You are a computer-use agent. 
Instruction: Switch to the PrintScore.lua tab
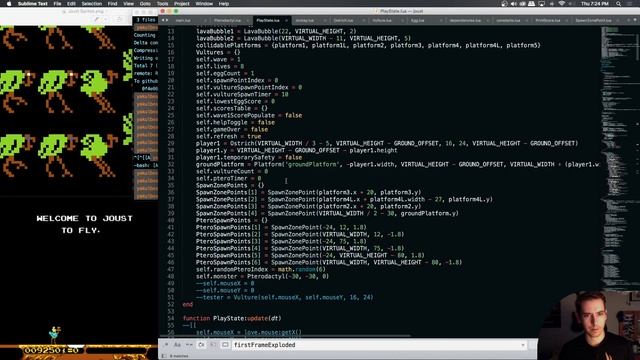pos(548,20)
